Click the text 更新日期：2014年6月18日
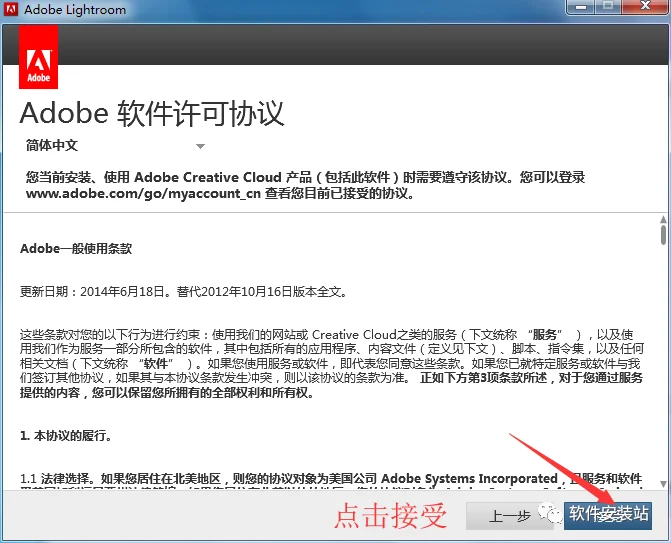Screen dimensions: 671x543 point(92,292)
